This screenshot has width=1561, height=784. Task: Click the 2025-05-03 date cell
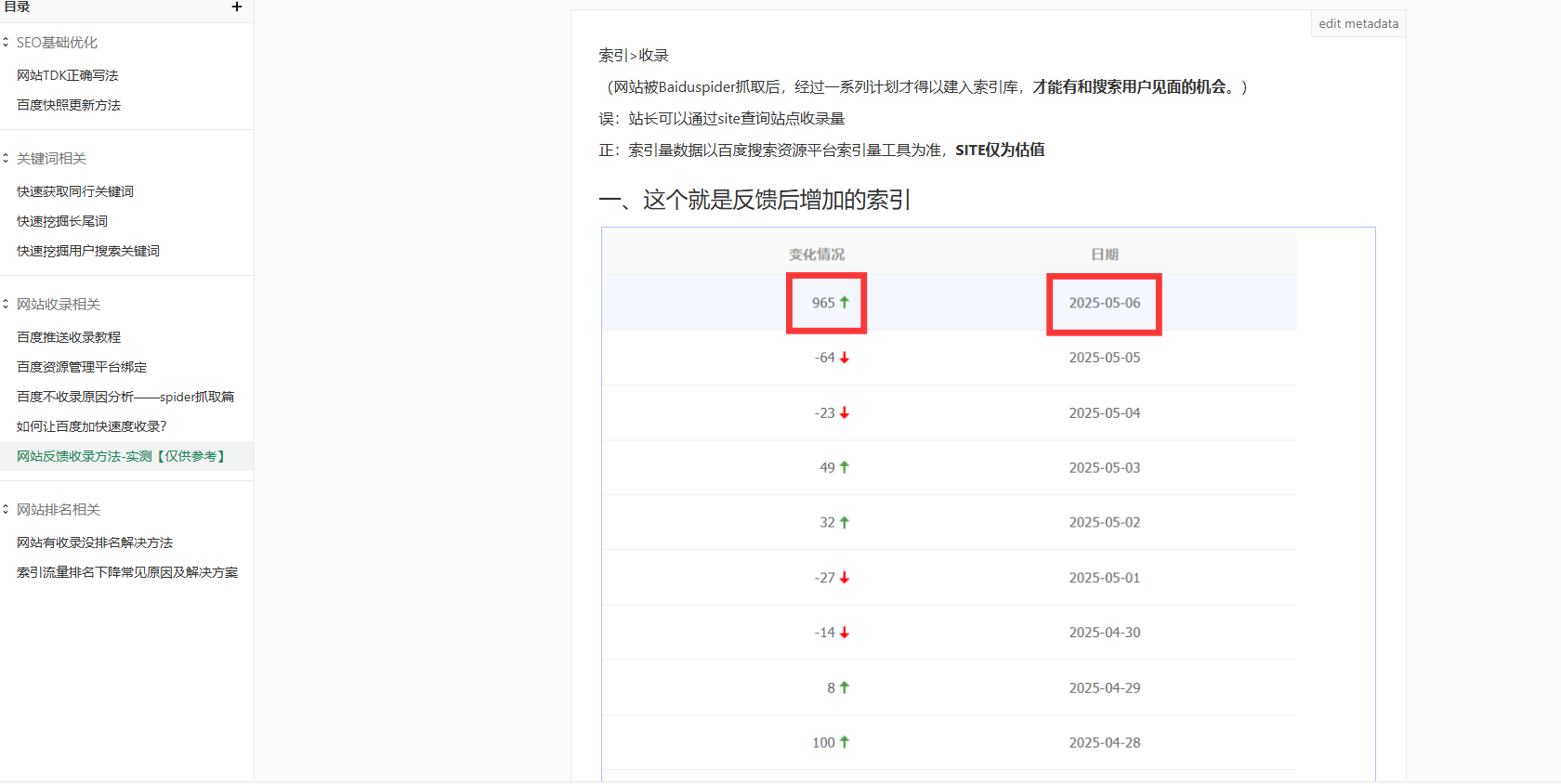(x=1105, y=468)
